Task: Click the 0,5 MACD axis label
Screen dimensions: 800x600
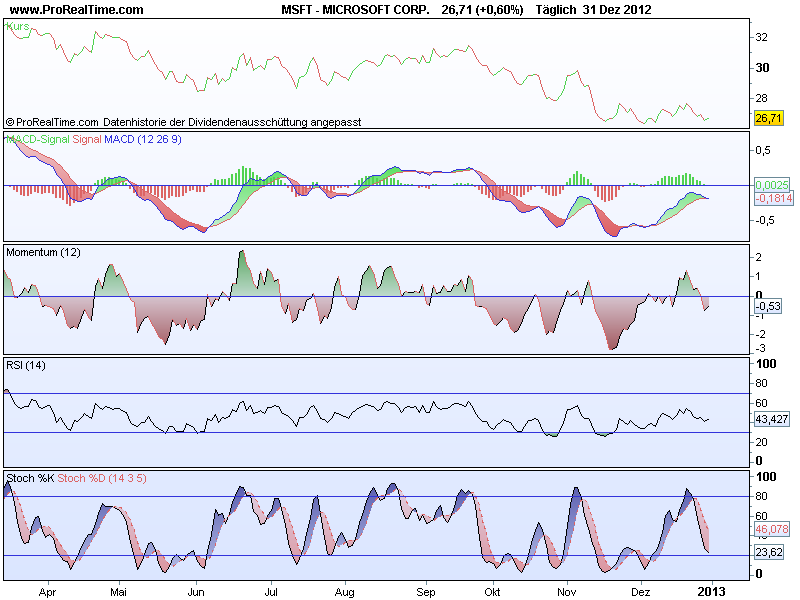Action: tap(763, 151)
